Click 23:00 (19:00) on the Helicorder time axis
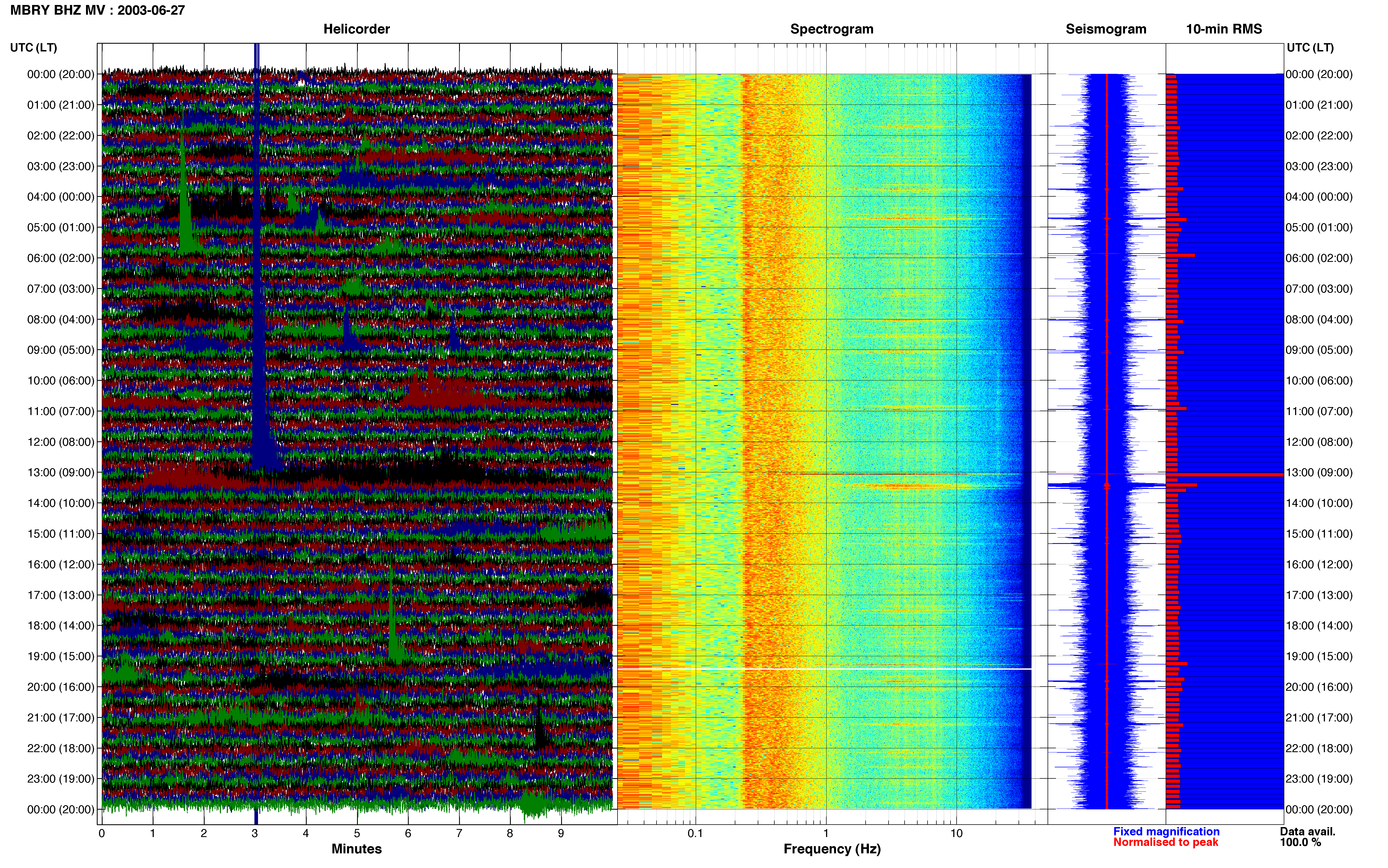The width and height of the screenshot is (1388, 868). pos(61,779)
